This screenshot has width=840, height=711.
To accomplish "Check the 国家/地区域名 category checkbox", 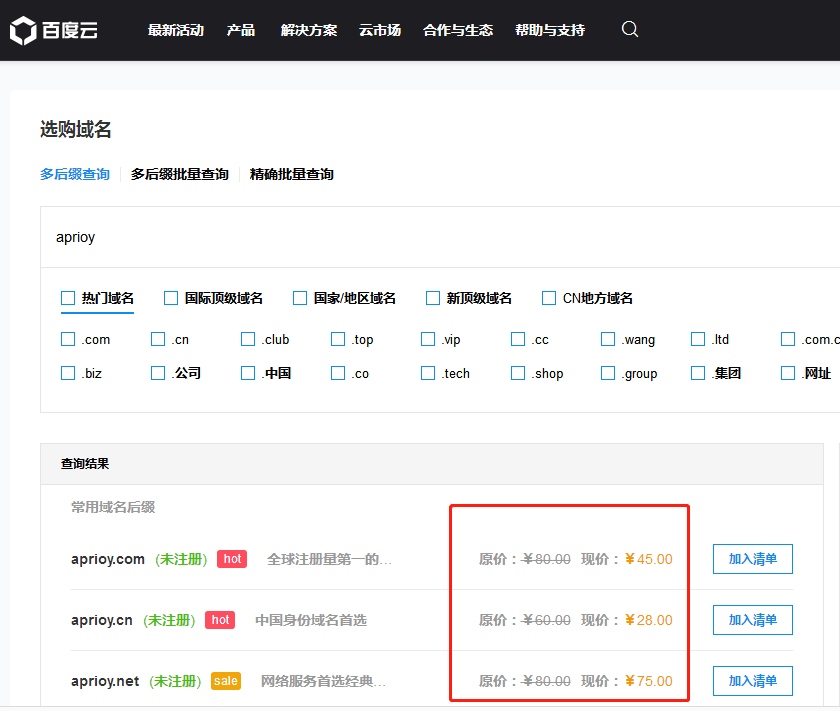I will tap(300, 298).
